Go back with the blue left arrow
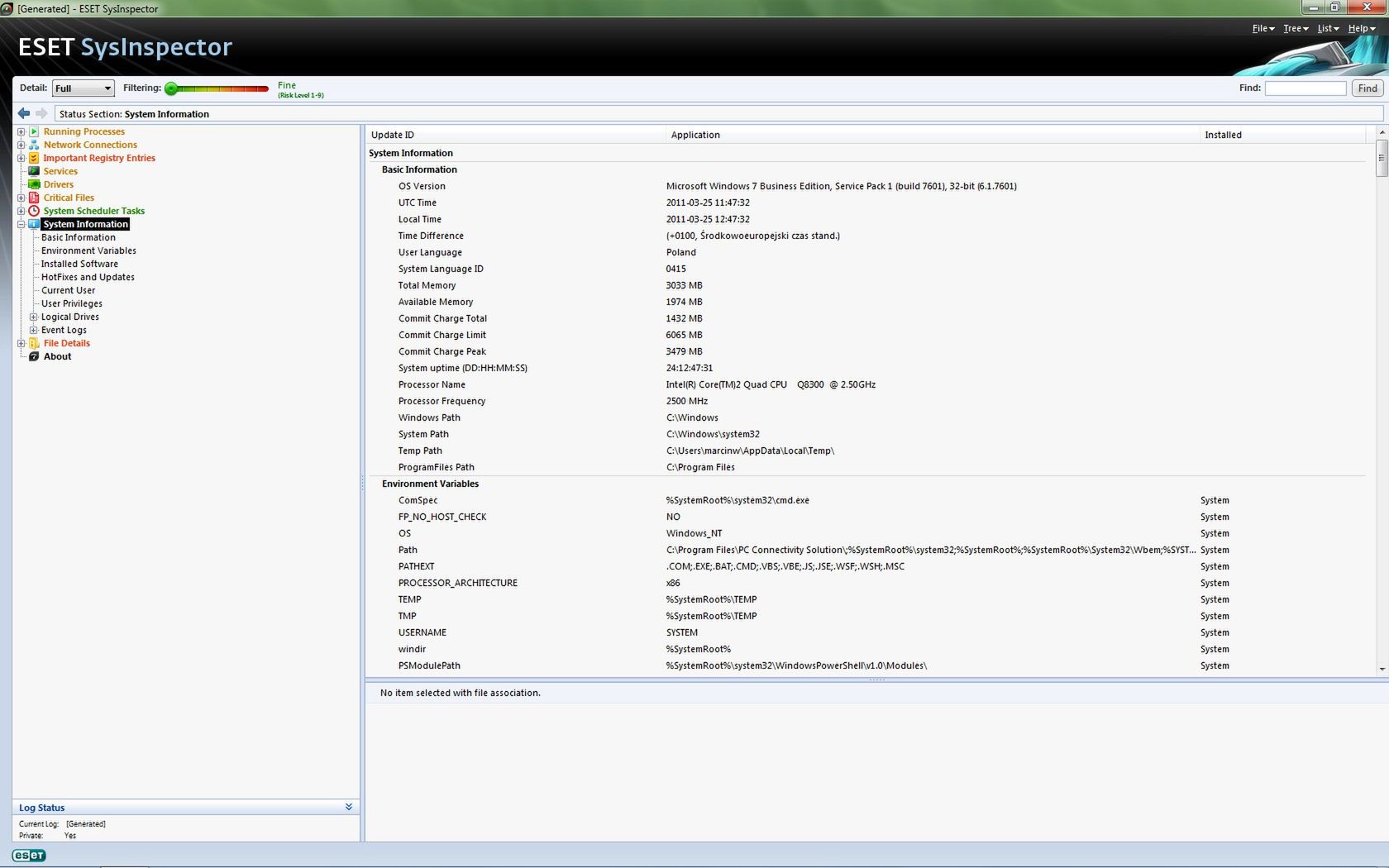The height and width of the screenshot is (868, 1389). point(23,113)
